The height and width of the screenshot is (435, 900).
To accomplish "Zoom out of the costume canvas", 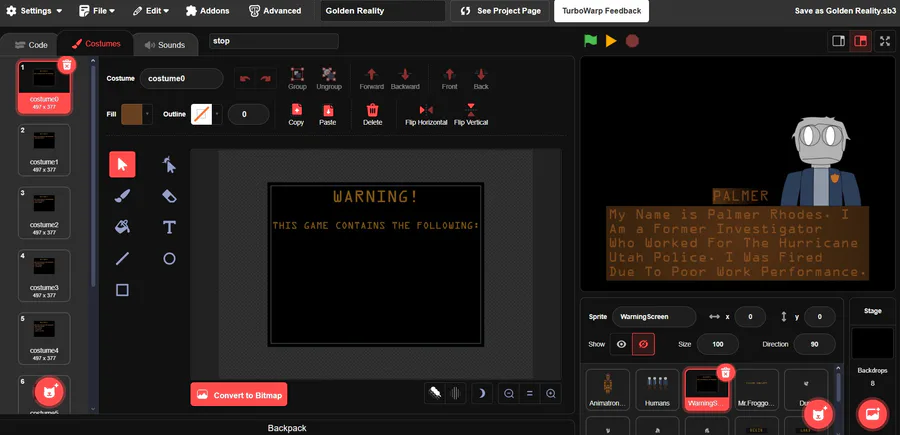I will 509,393.
